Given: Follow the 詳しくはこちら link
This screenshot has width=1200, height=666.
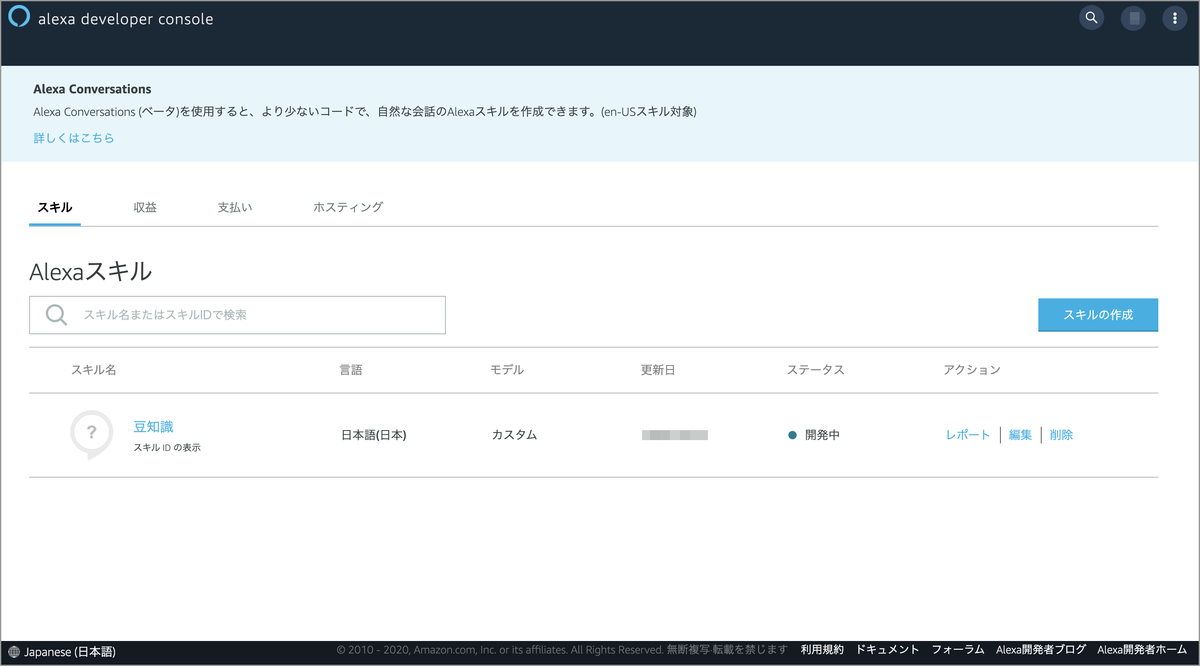Looking at the screenshot, I should pyautogui.click(x=74, y=138).
